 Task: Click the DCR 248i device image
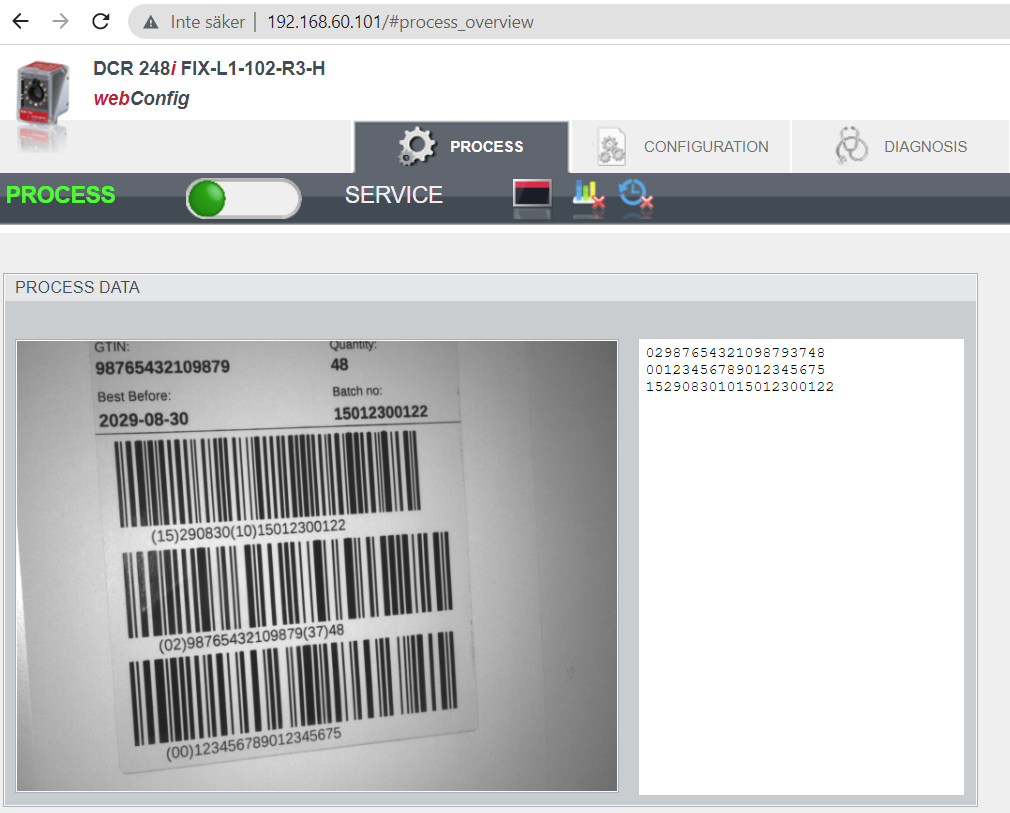[43, 91]
